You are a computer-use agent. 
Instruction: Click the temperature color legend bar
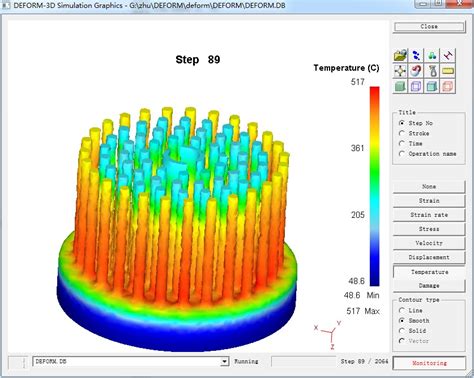pos(375,186)
